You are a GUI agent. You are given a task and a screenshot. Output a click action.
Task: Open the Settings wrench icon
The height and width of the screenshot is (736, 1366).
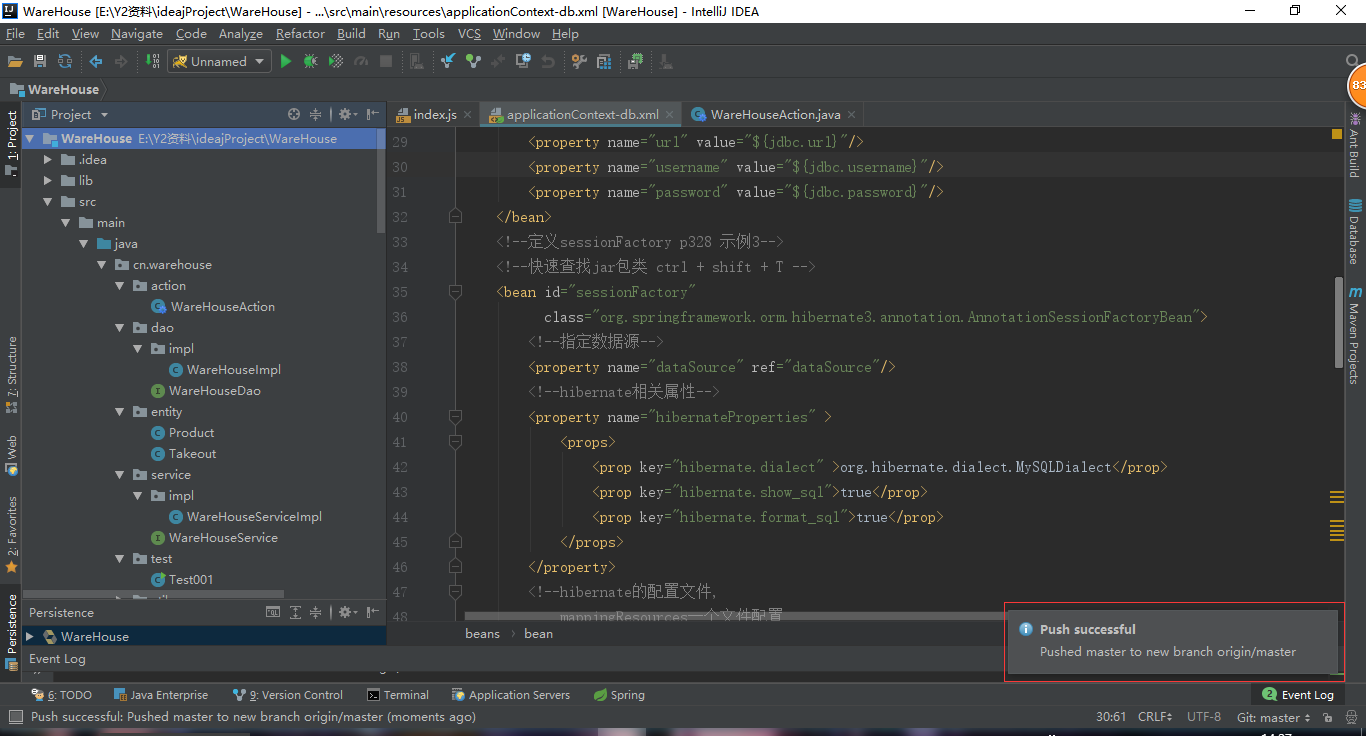579,62
